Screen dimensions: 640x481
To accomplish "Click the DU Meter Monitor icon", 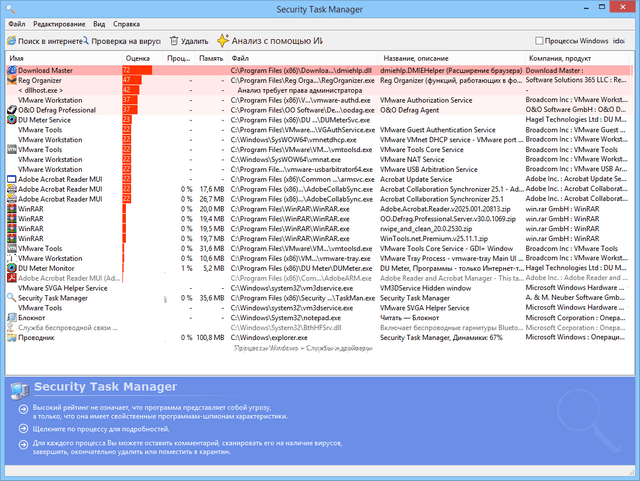I will 10,268.
